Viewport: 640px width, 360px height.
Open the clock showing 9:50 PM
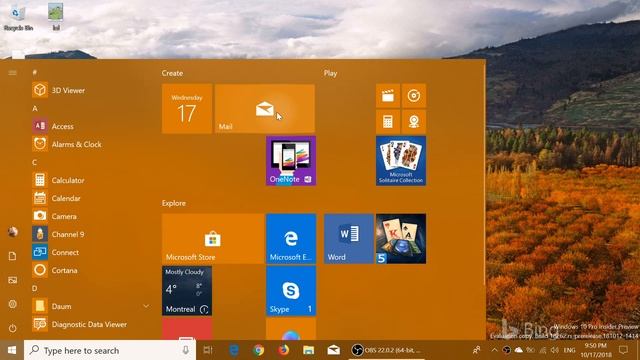point(596,350)
